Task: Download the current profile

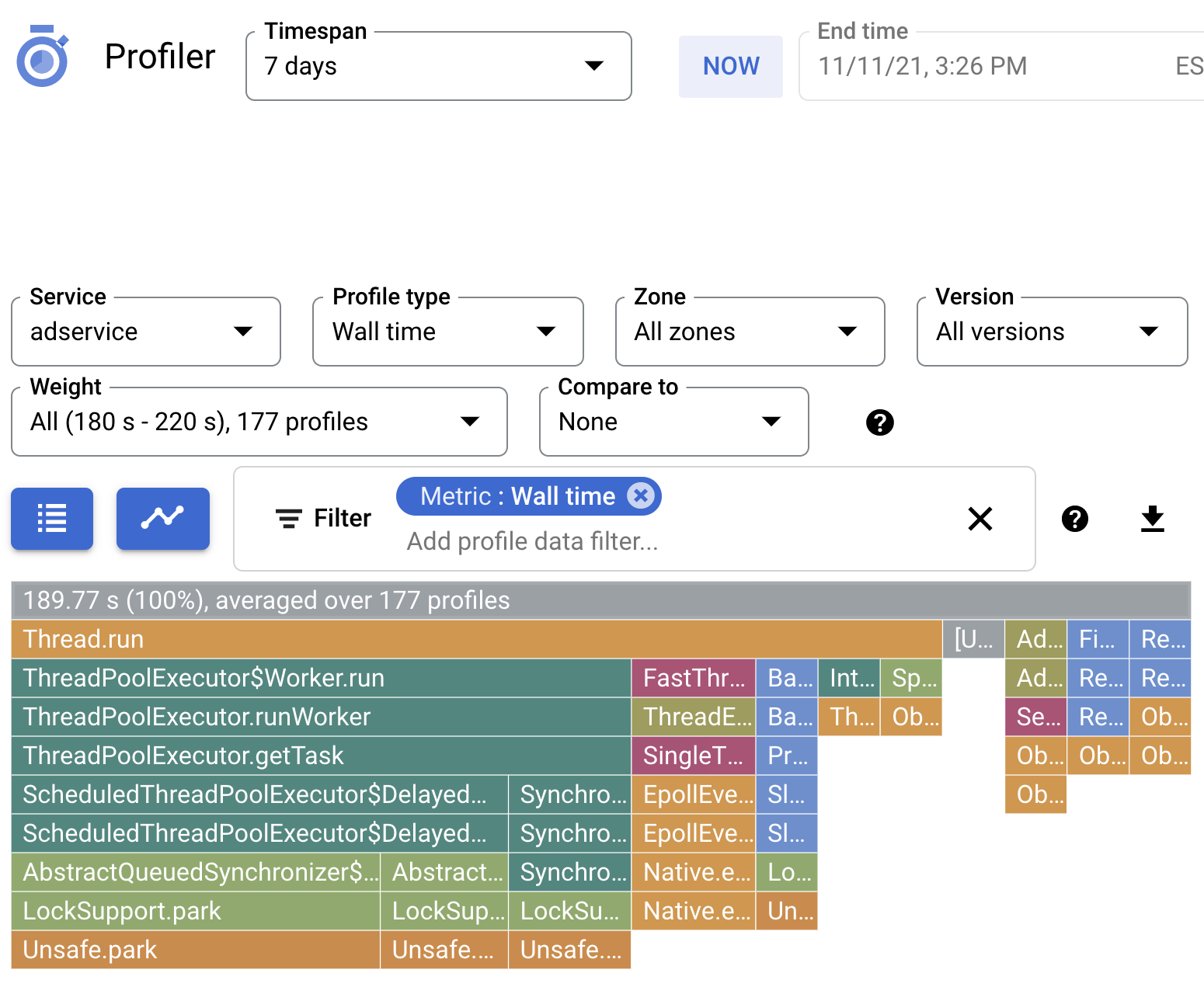Action: [1153, 519]
